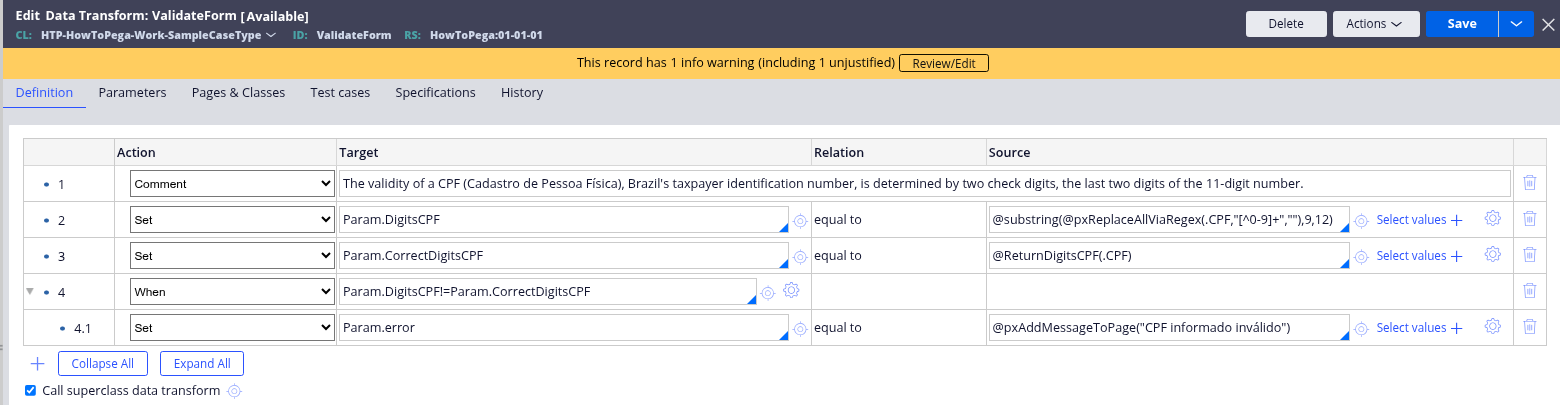This screenshot has height=405, width=1560.
Task: Click Review/Edit warning button
Action: tap(944, 63)
